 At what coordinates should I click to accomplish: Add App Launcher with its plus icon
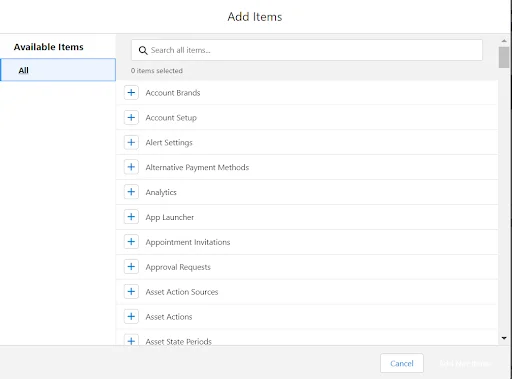[131, 217]
